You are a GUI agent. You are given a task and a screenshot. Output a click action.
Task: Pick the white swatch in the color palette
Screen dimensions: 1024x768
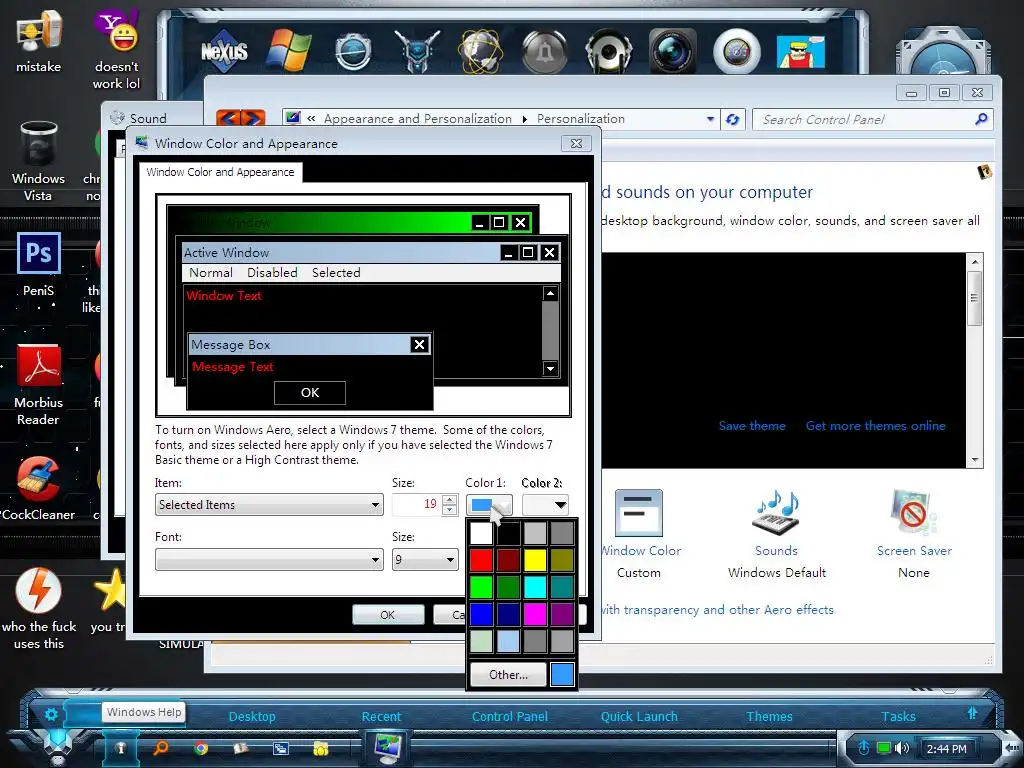481,533
